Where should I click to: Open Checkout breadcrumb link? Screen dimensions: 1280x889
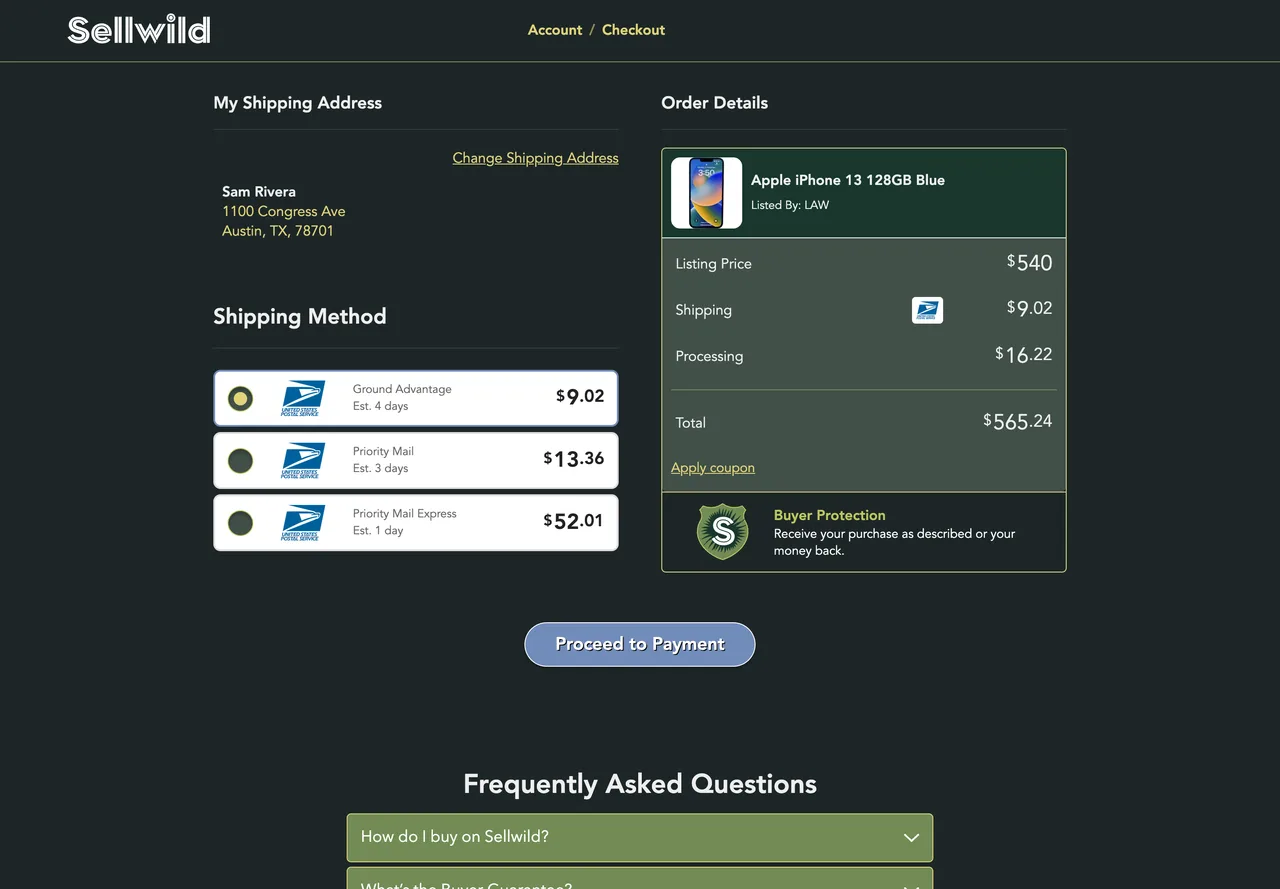pos(633,30)
